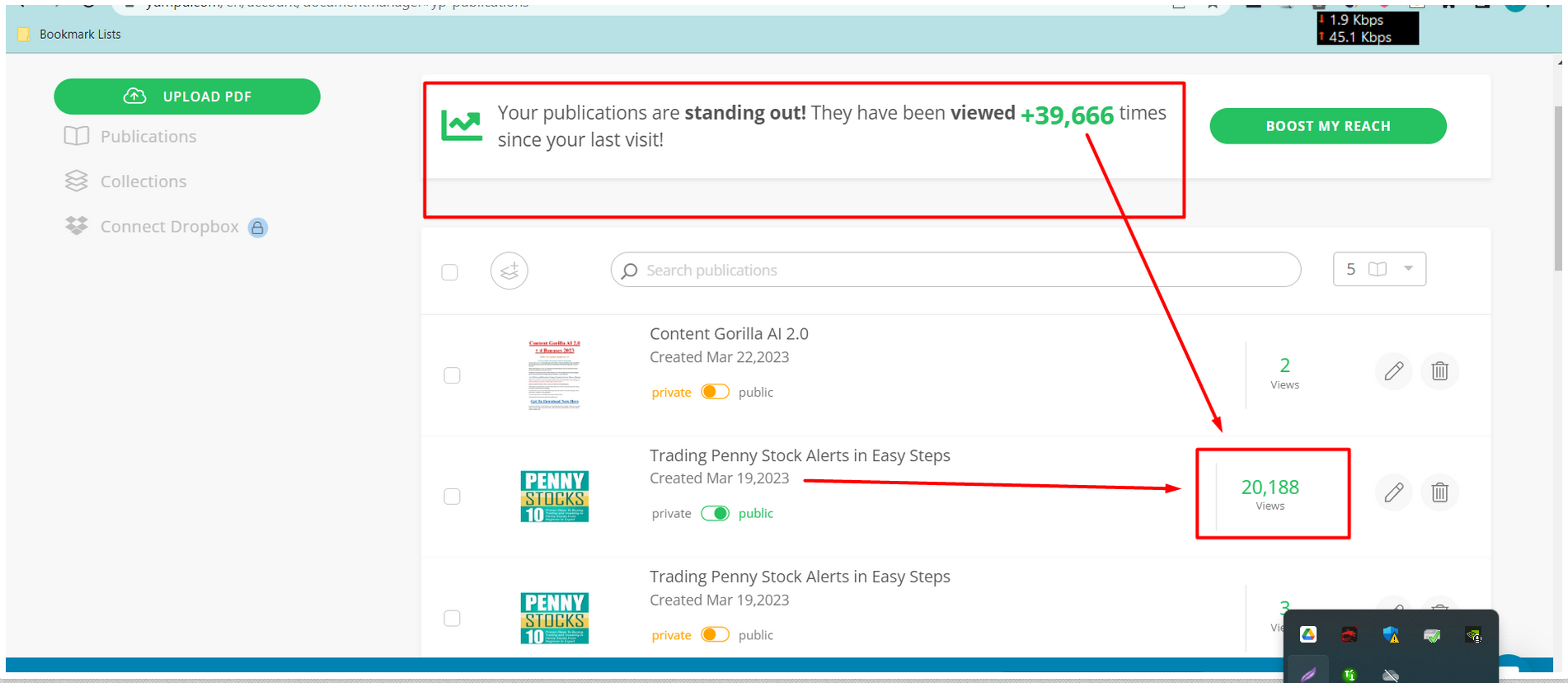The image size is (1568, 683).
Task: Click the lock badge beside Connect Dropbox
Action: 258,228
